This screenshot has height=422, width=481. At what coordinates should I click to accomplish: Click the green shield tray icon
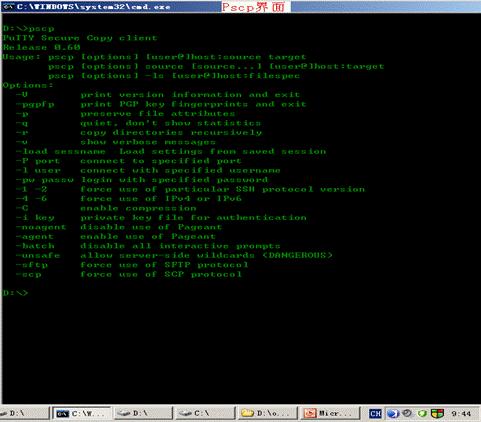422,414
